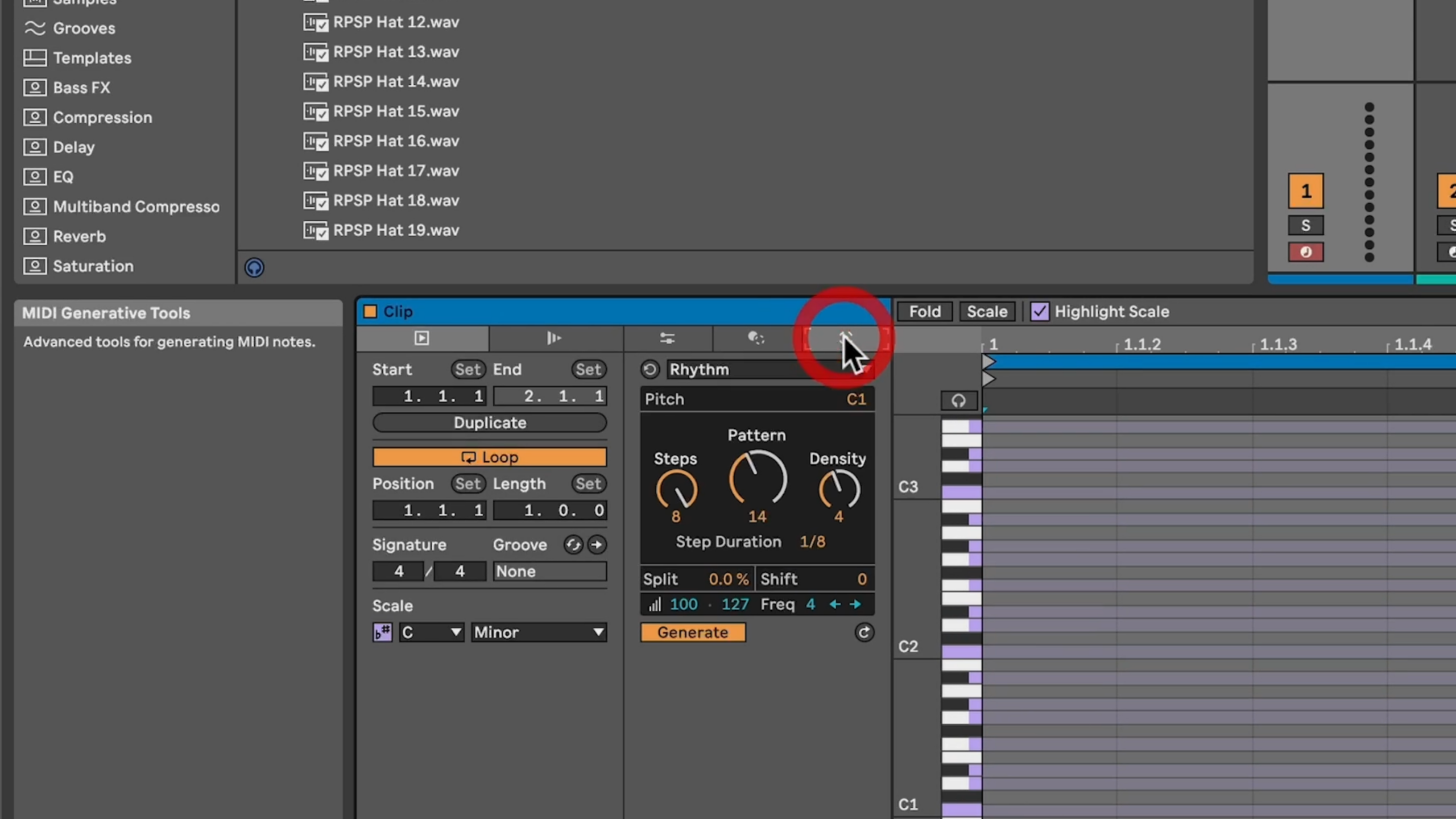The height and width of the screenshot is (819, 1456).
Task: Click the 1.1.2 marker on the ruler
Action: coord(1142,344)
